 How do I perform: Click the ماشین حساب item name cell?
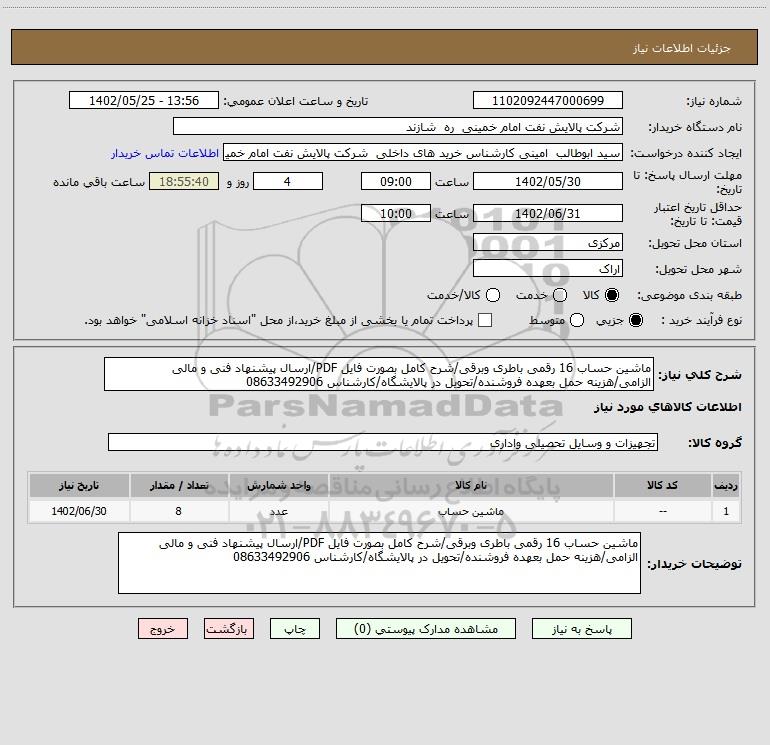coord(470,511)
